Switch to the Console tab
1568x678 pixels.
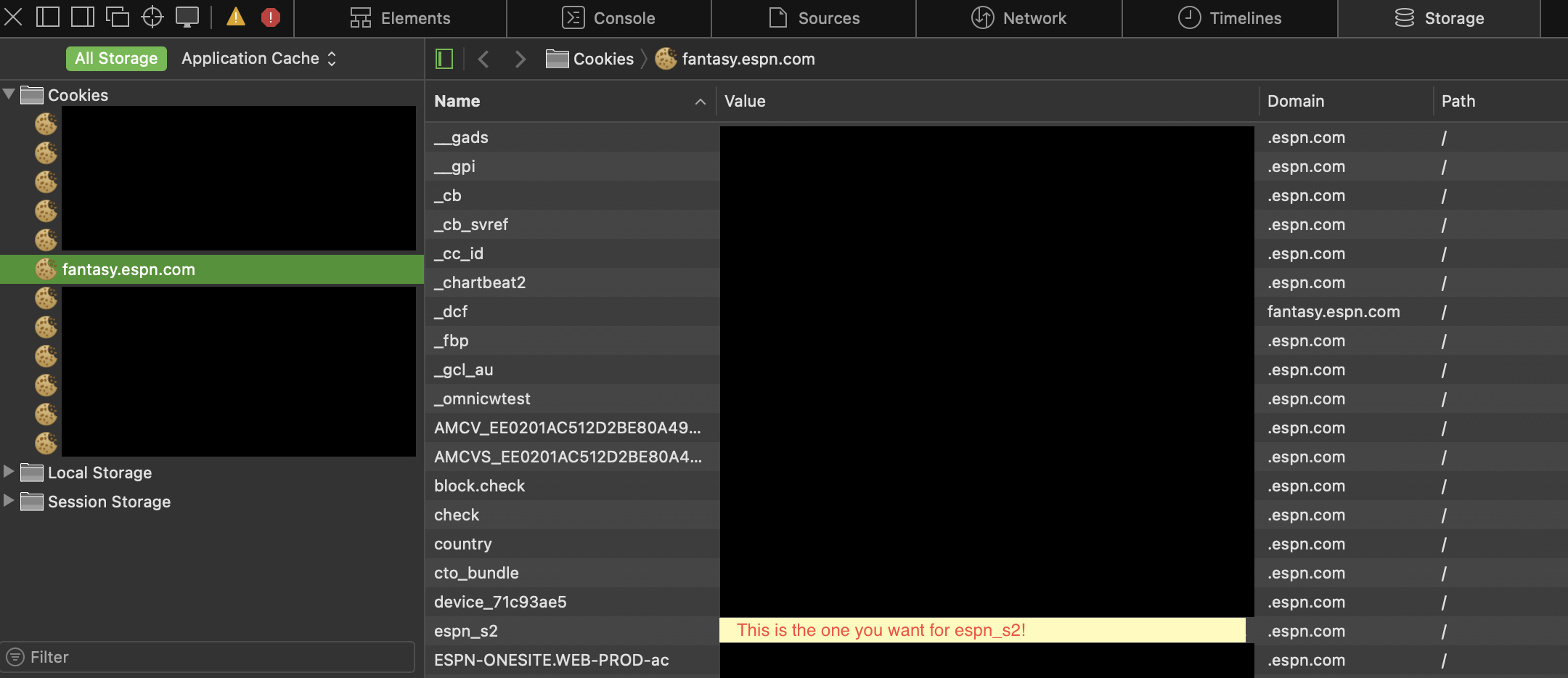pyautogui.click(x=609, y=18)
